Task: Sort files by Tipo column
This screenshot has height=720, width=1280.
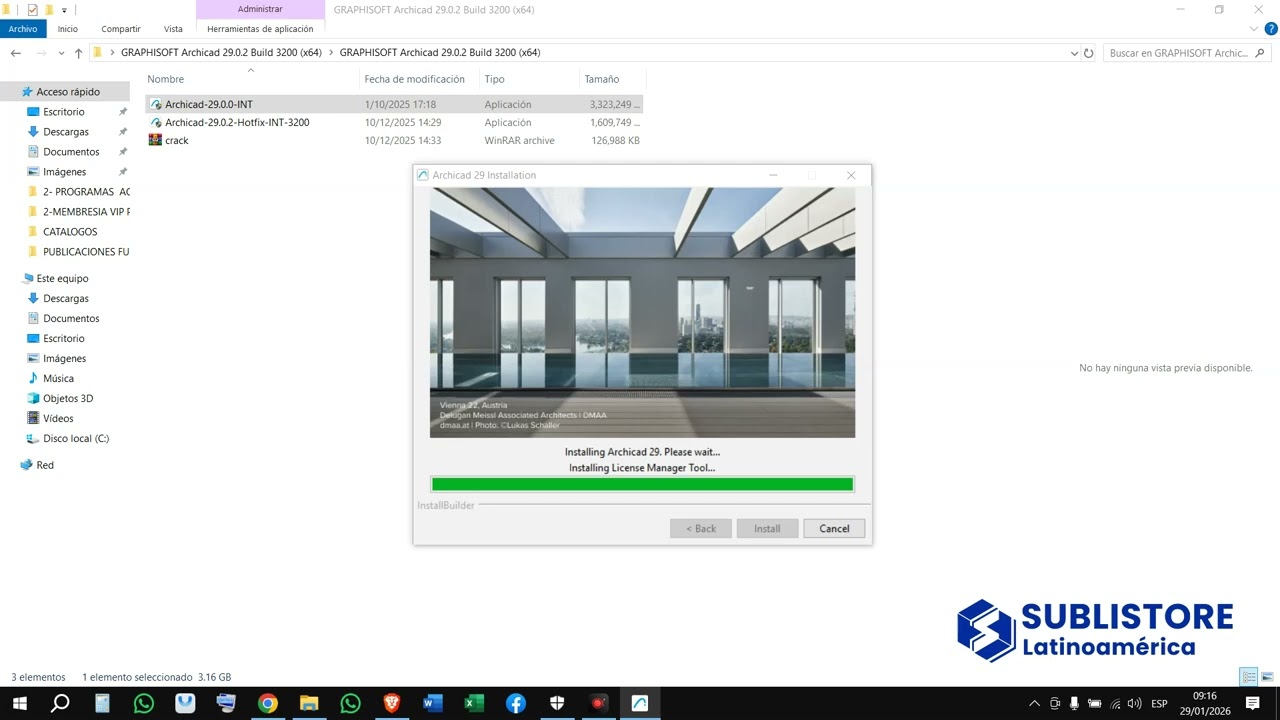Action: [x=529, y=79]
